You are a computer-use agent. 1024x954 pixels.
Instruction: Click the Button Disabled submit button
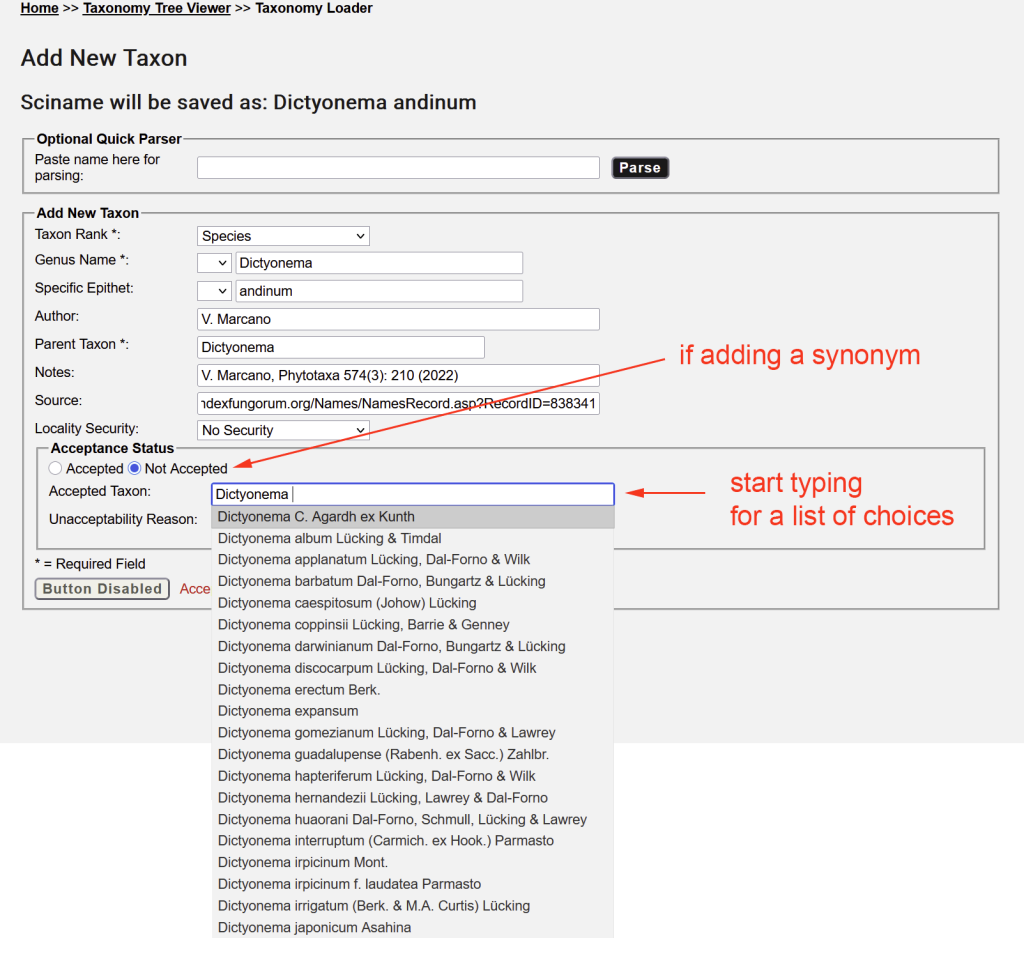point(102,589)
